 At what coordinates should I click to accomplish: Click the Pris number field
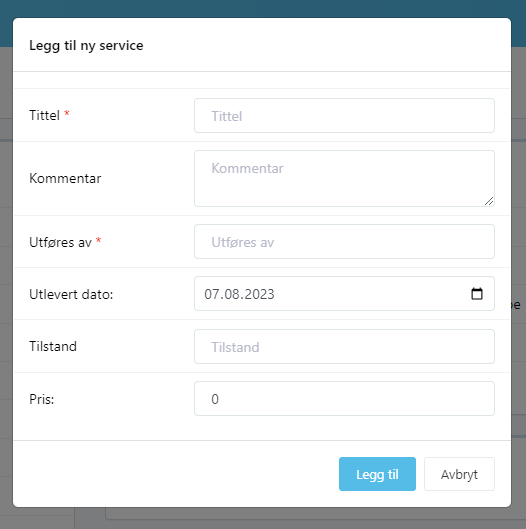click(x=344, y=398)
